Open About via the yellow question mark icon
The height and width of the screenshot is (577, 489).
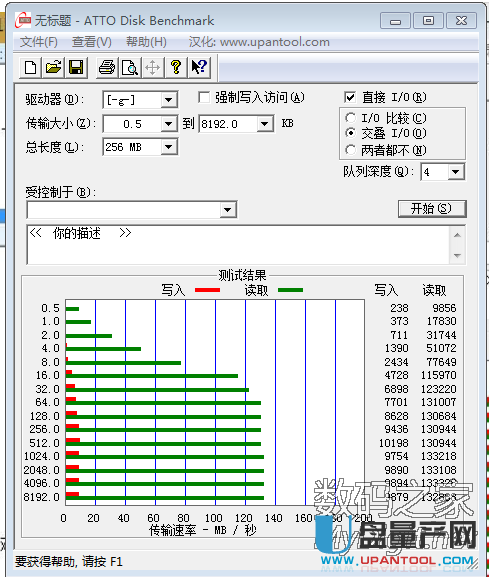coord(176,68)
